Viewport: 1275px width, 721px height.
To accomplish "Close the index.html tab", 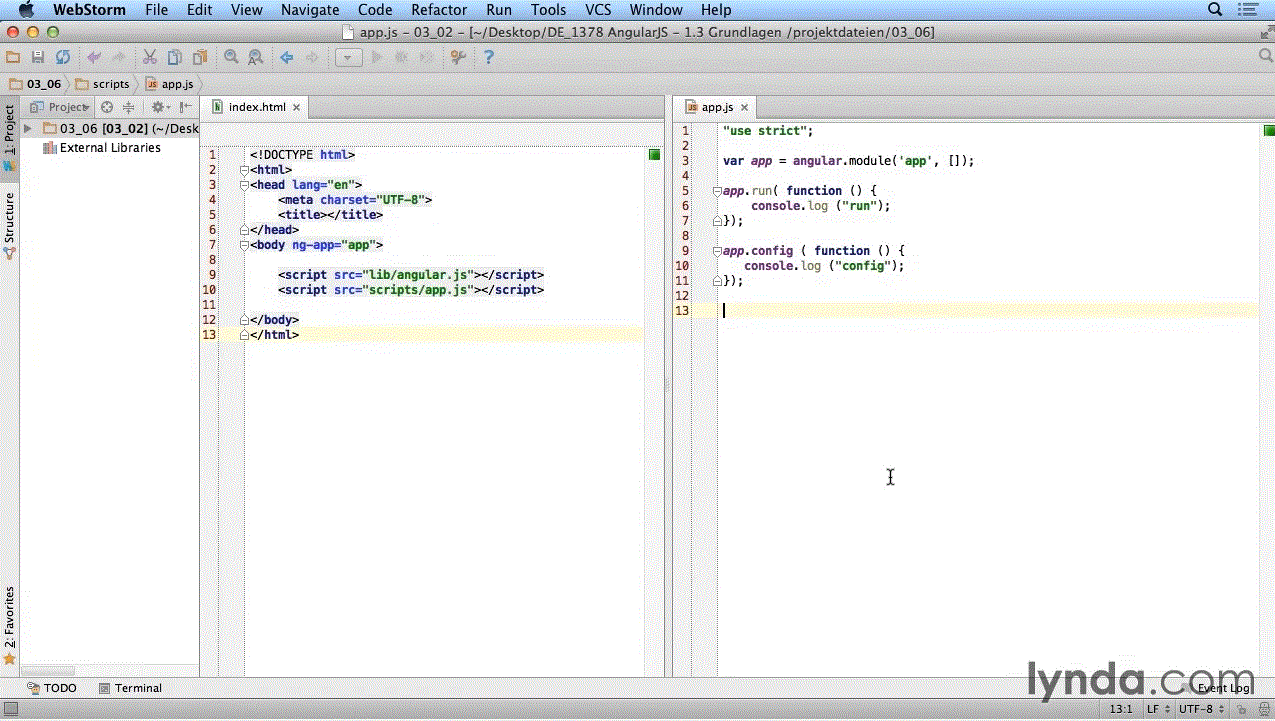I will 297,107.
